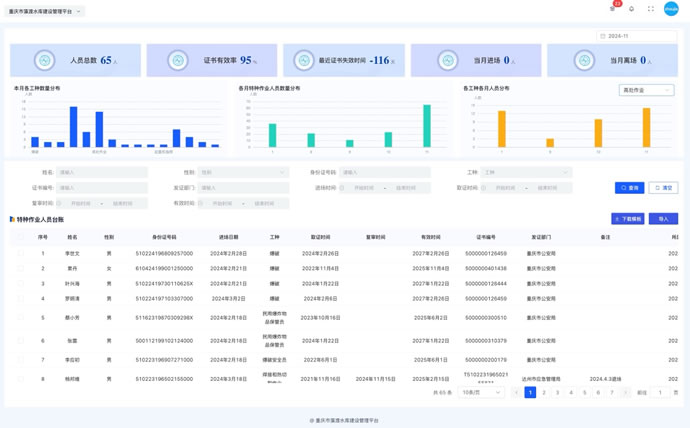Viewport: 690px width, 428px height.
Task: Click the 当月离场 card icon
Action: pyautogui.click(x=585, y=61)
